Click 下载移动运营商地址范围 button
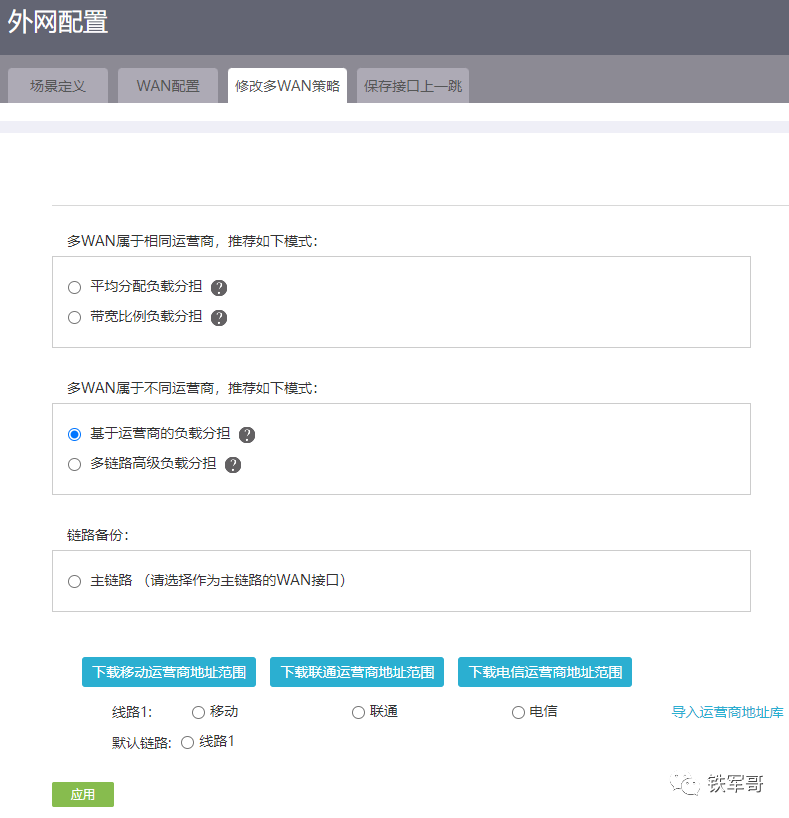 point(169,672)
